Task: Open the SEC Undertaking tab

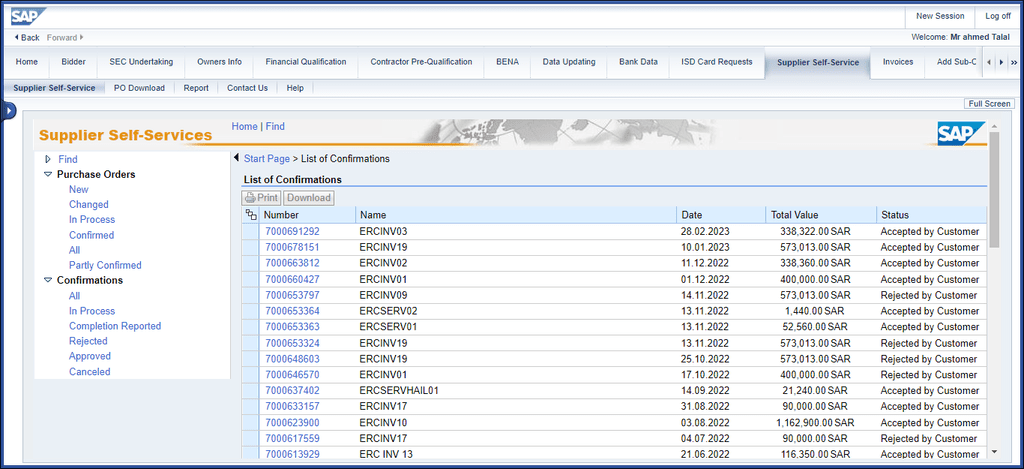Action: point(141,62)
